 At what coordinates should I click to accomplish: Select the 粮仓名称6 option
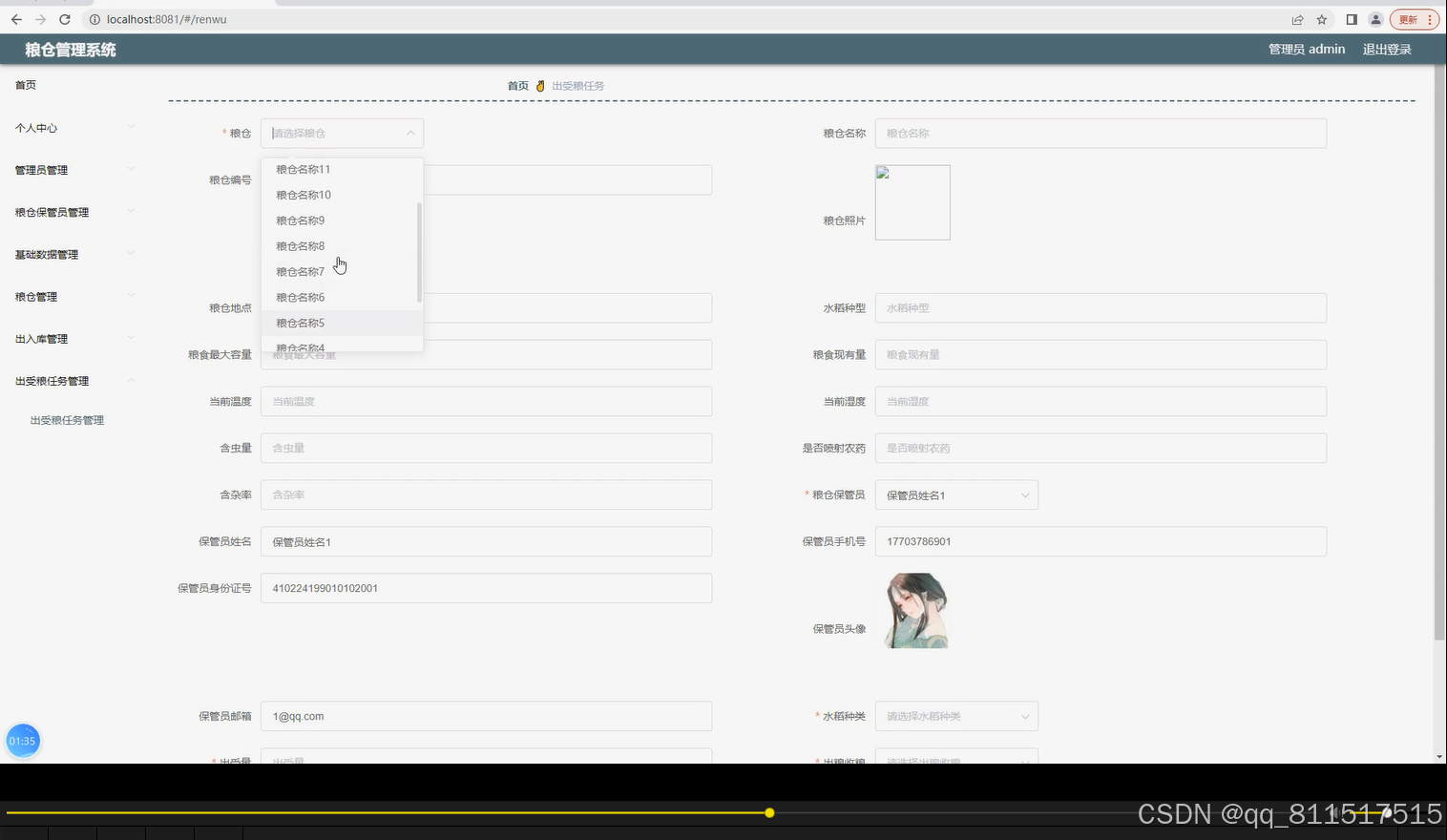click(342, 298)
